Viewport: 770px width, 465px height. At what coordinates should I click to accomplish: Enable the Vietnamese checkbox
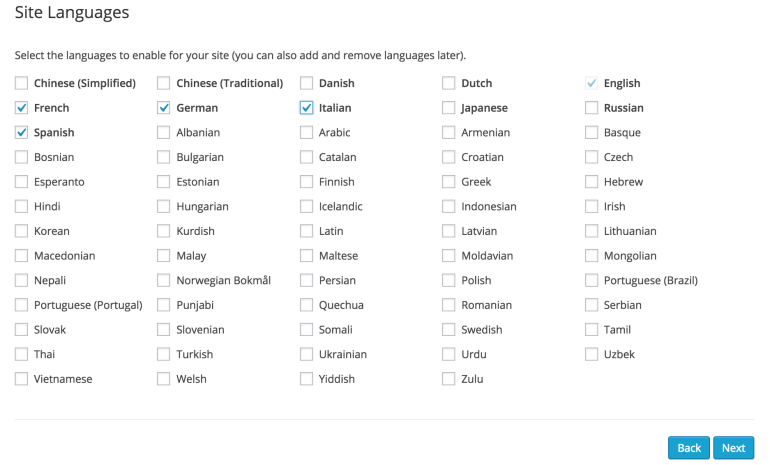tap(21, 379)
